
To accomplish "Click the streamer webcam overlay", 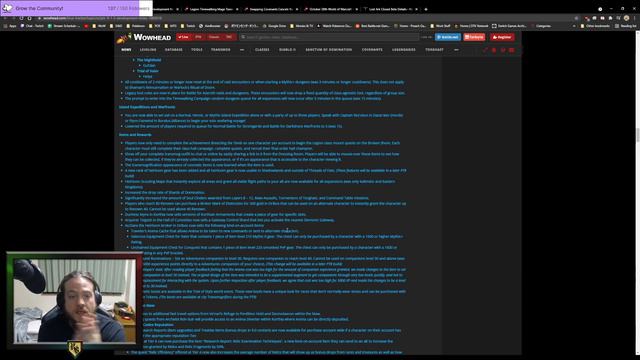I will point(75,301).
